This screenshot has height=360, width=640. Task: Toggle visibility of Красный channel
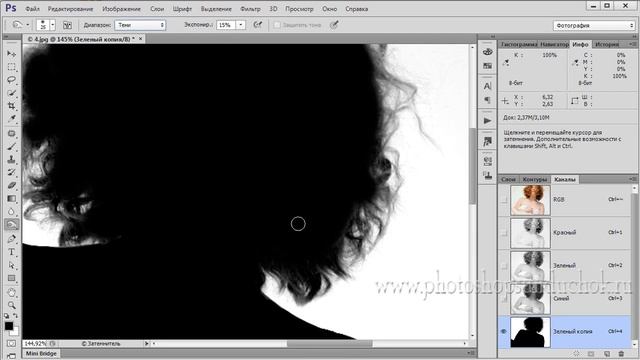point(504,233)
